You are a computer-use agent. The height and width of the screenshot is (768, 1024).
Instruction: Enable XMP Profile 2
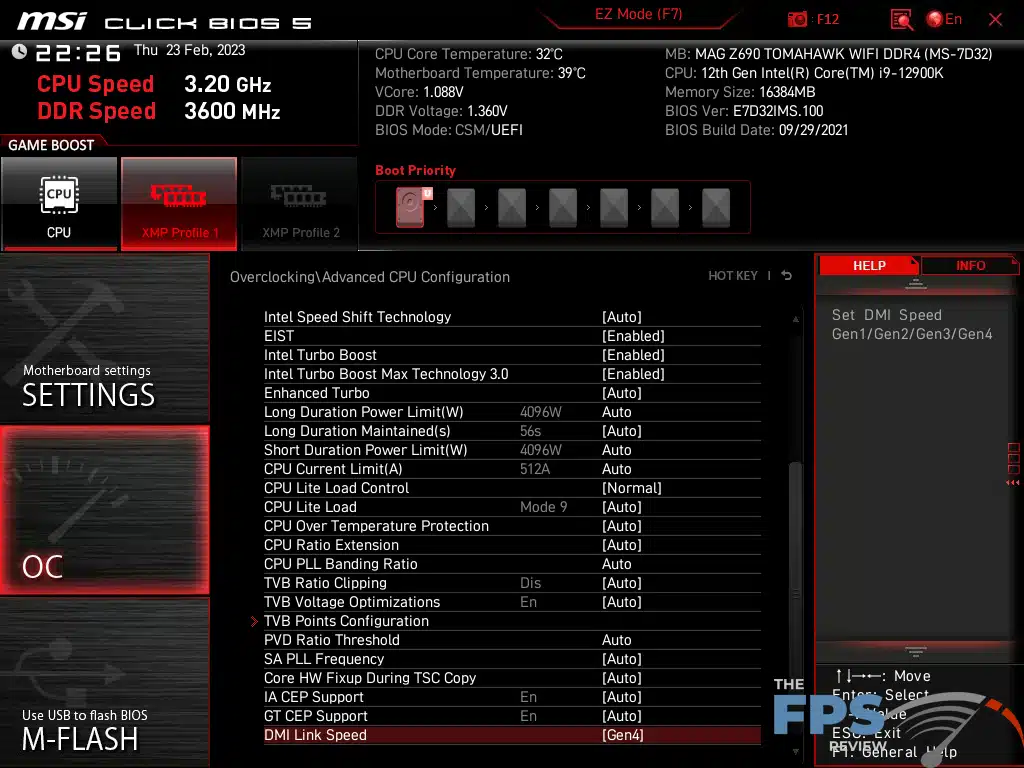(x=300, y=204)
